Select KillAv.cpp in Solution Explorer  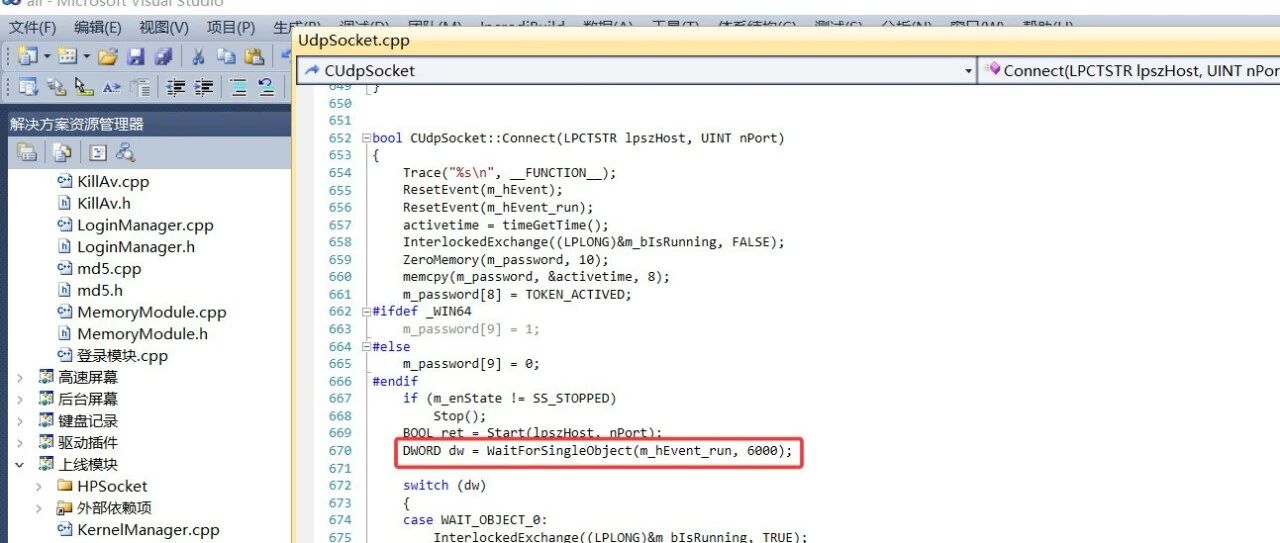click(x=112, y=182)
